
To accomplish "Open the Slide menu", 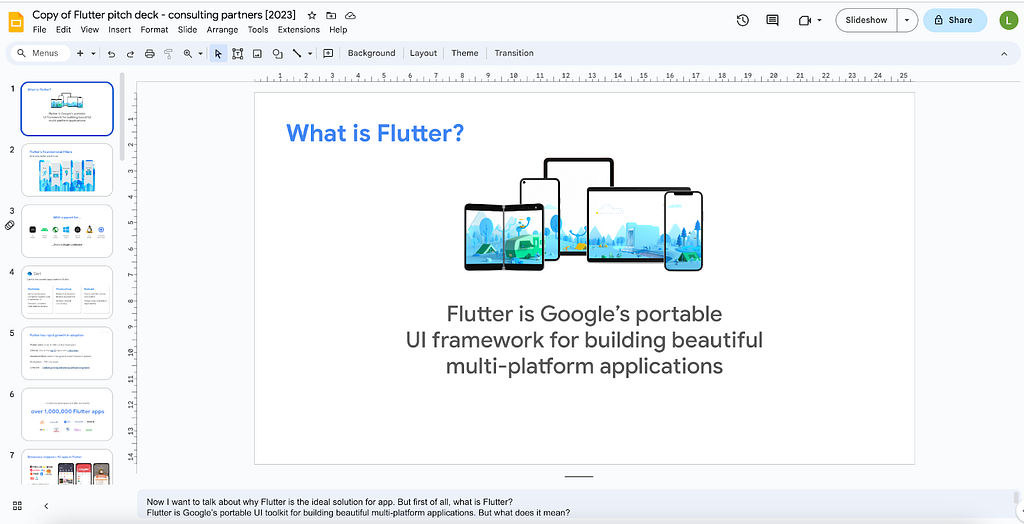I will [x=187, y=29].
